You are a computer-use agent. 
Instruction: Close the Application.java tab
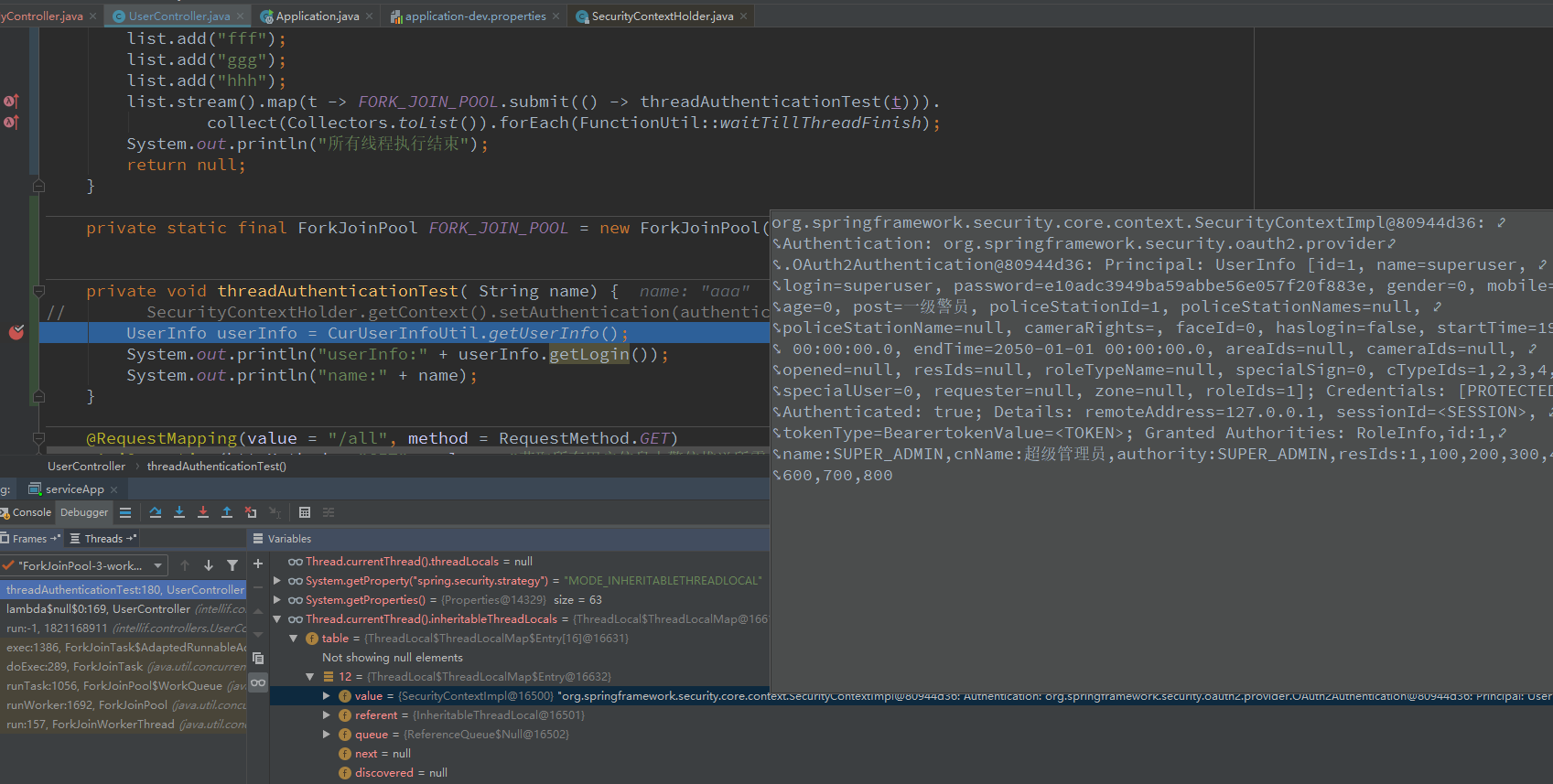pyautogui.click(x=369, y=16)
